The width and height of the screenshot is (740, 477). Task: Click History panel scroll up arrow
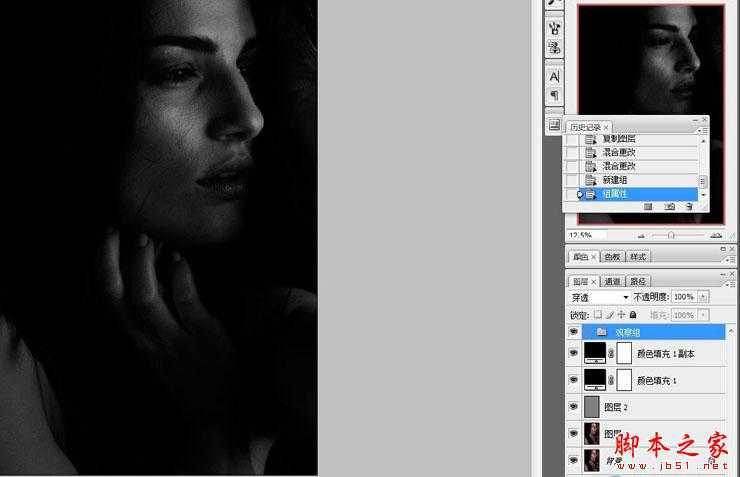(703, 141)
